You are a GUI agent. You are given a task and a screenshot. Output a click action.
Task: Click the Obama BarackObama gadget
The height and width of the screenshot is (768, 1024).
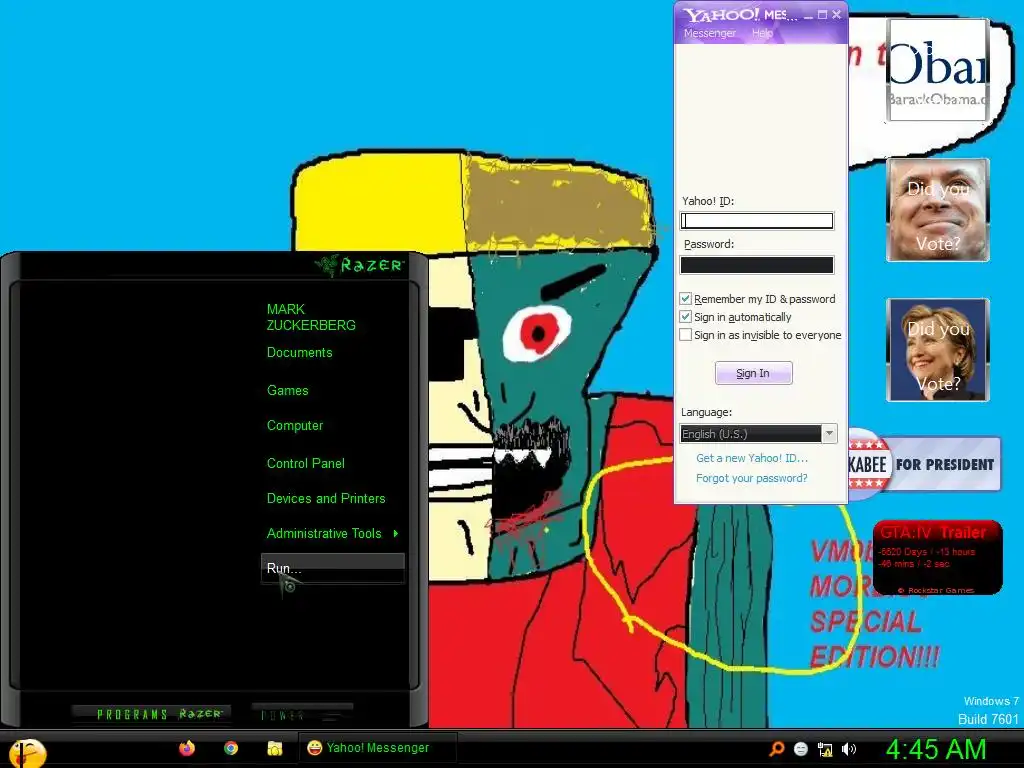pyautogui.click(x=937, y=70)
